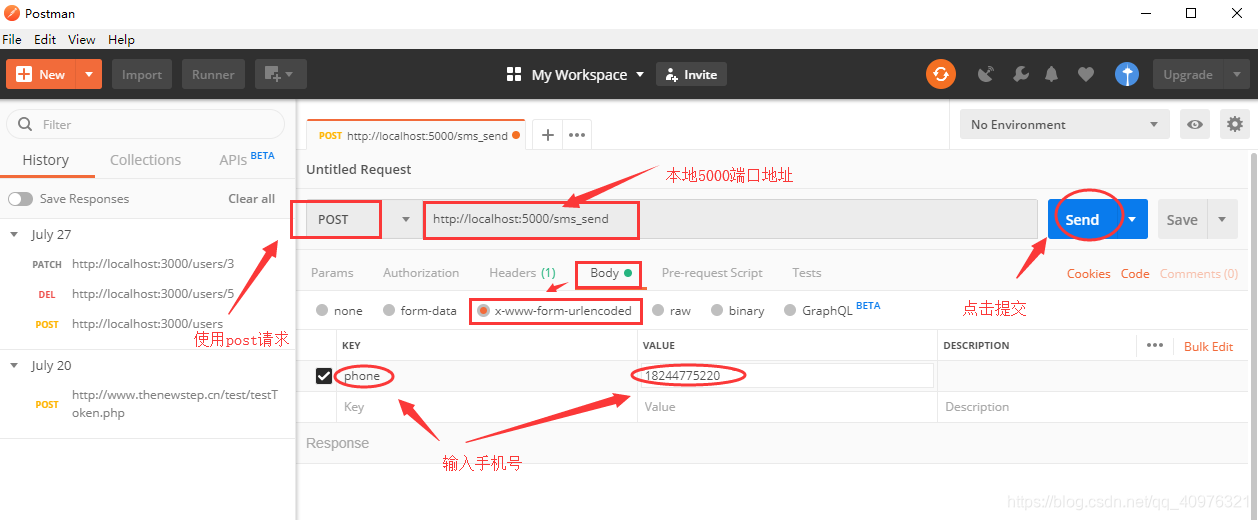
Task: Click Clear all history link
Action: click(x=252, y=198)
